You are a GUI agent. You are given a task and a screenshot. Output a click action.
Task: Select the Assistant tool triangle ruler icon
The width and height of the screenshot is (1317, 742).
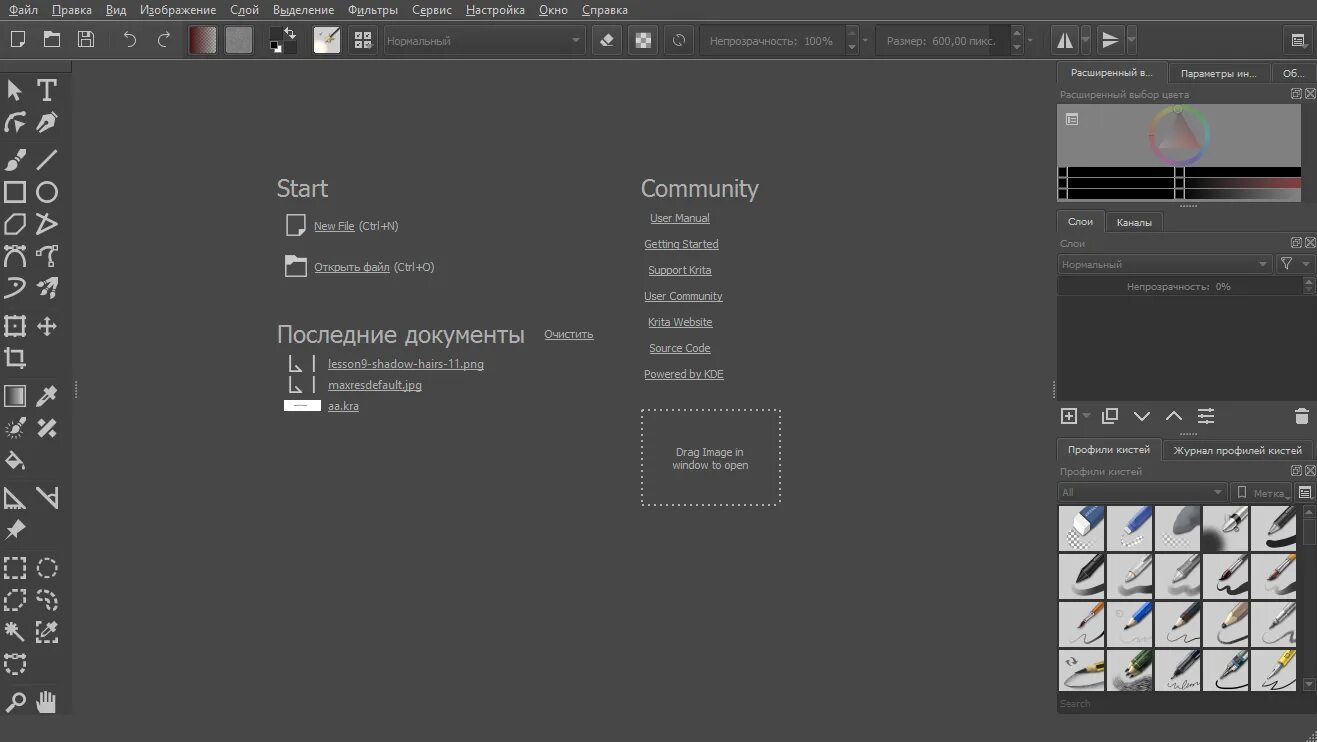click(x=15, y=497)
